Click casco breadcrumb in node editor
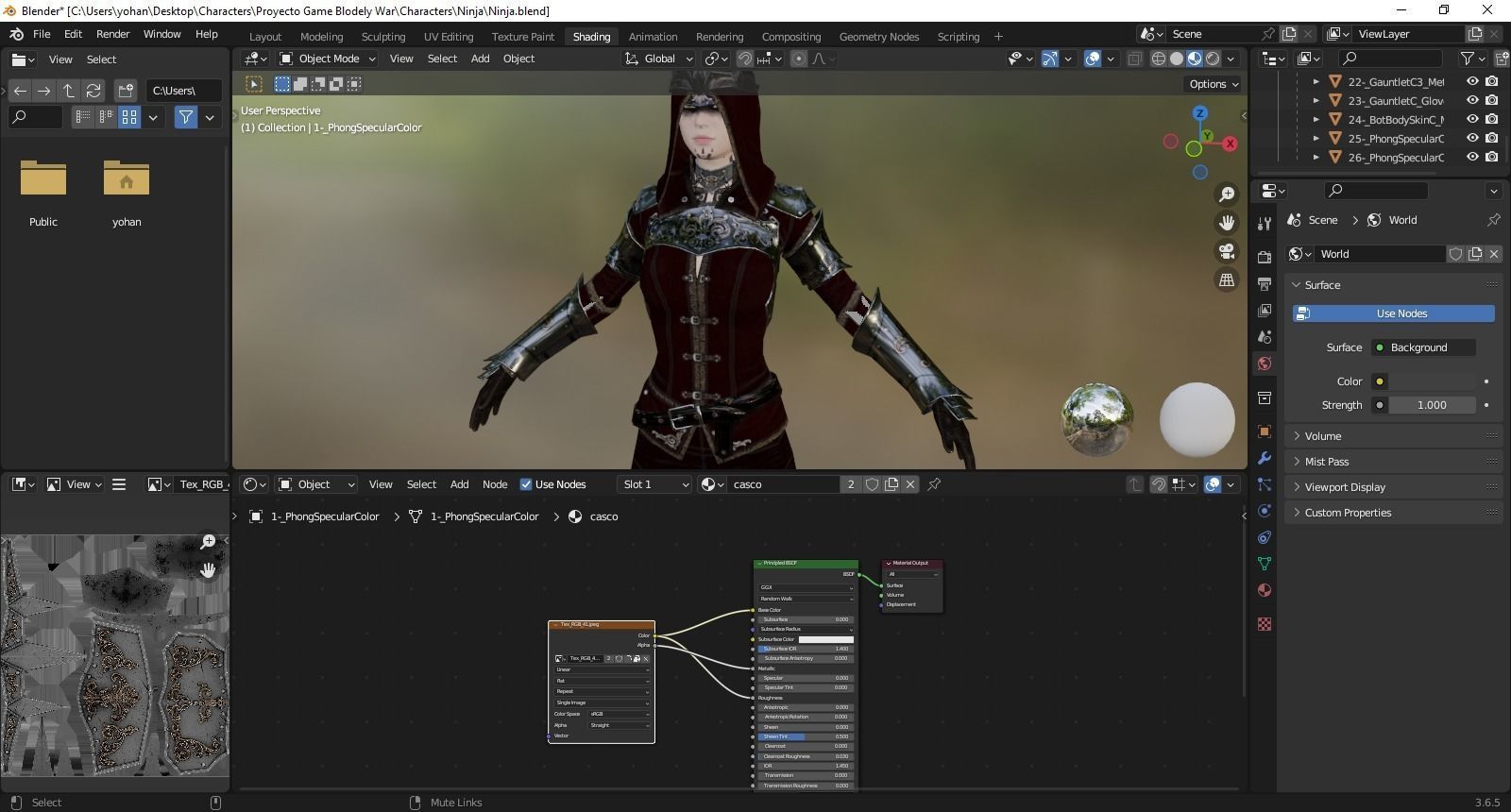 tap(603, 516)
